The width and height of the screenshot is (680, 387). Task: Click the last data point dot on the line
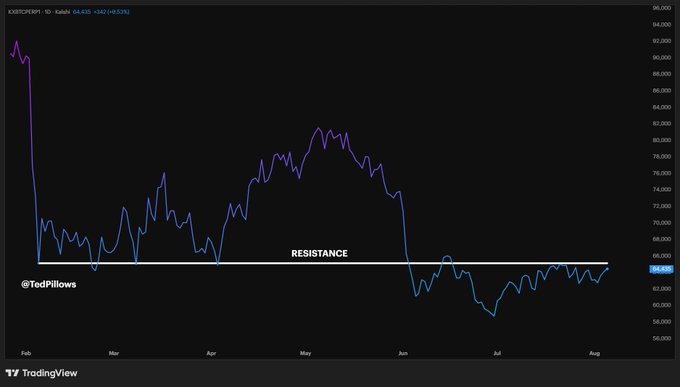coord(608,269)
